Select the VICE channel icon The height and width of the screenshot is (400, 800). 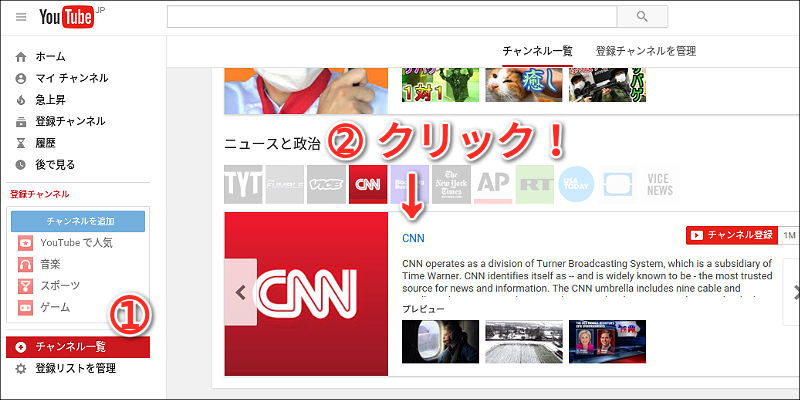pyautogui.click(x=327, y=184)
